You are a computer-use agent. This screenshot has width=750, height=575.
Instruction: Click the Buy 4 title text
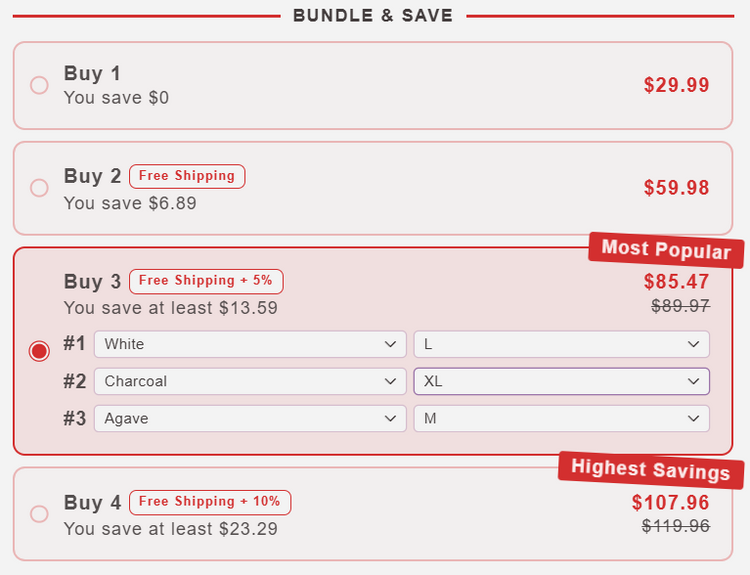pyautogui.click(x=92, y=502)
